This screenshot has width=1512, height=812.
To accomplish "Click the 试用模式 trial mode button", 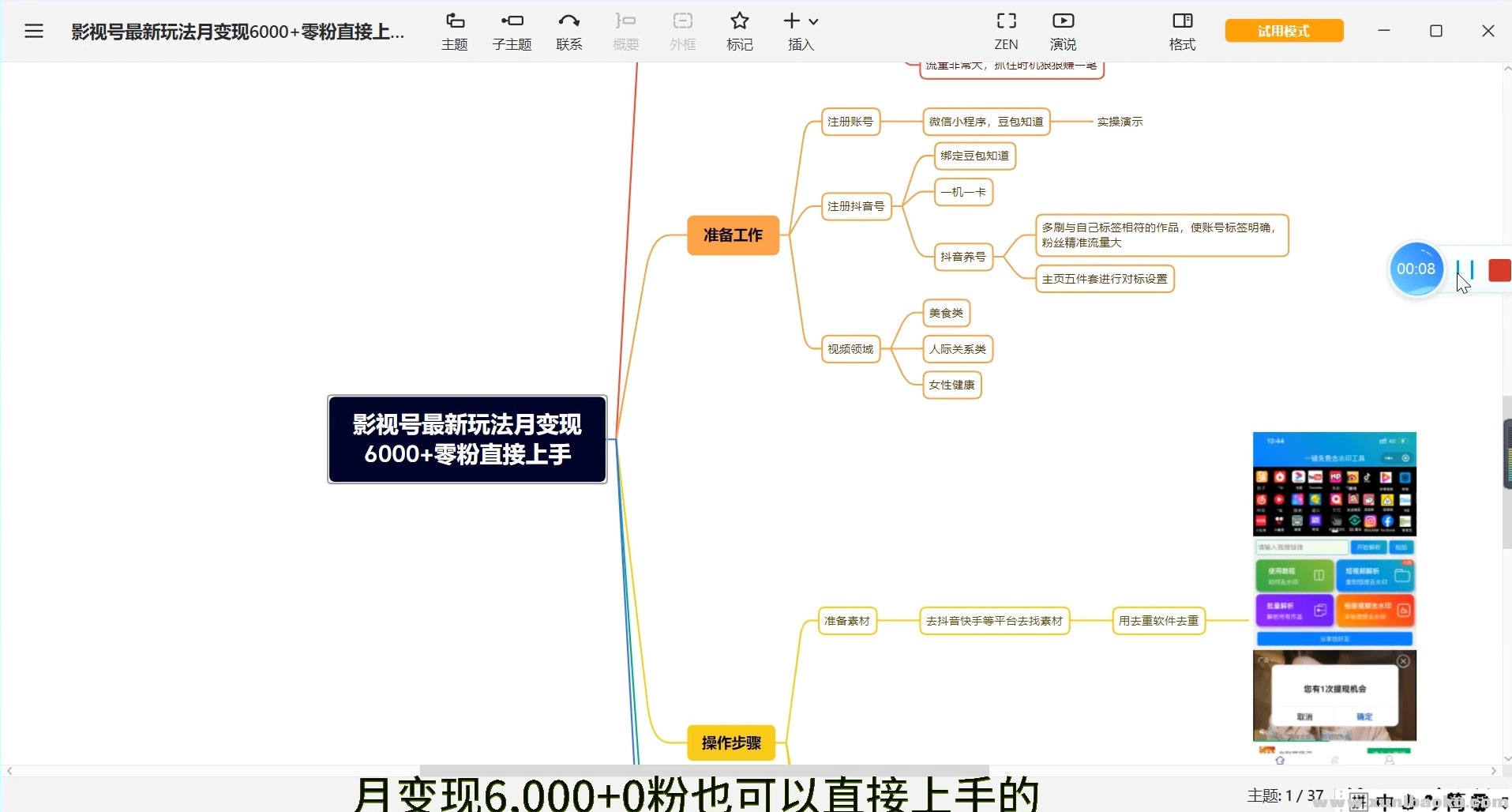I will click(x=1282, y=30).
